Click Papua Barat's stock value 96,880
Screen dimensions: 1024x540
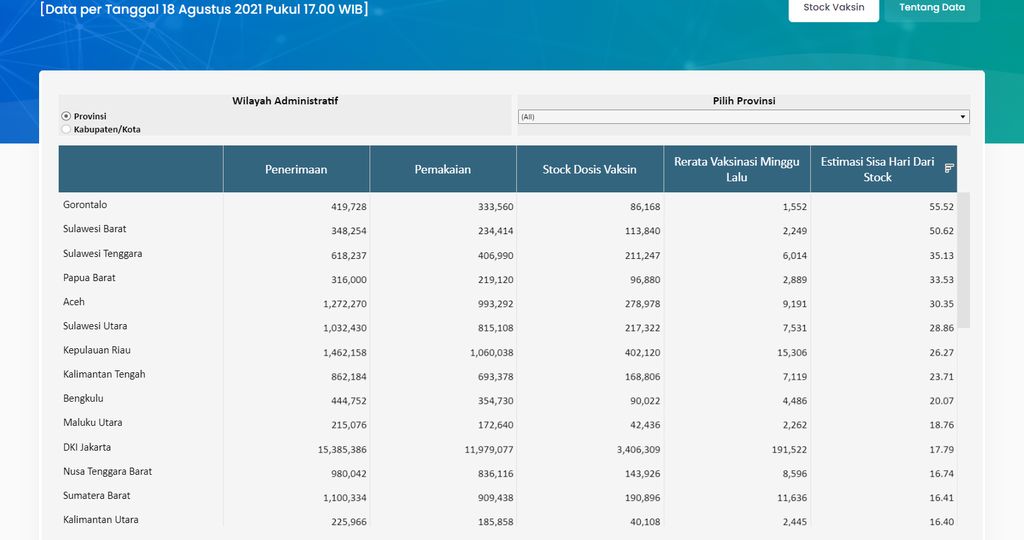click(645, 280)
